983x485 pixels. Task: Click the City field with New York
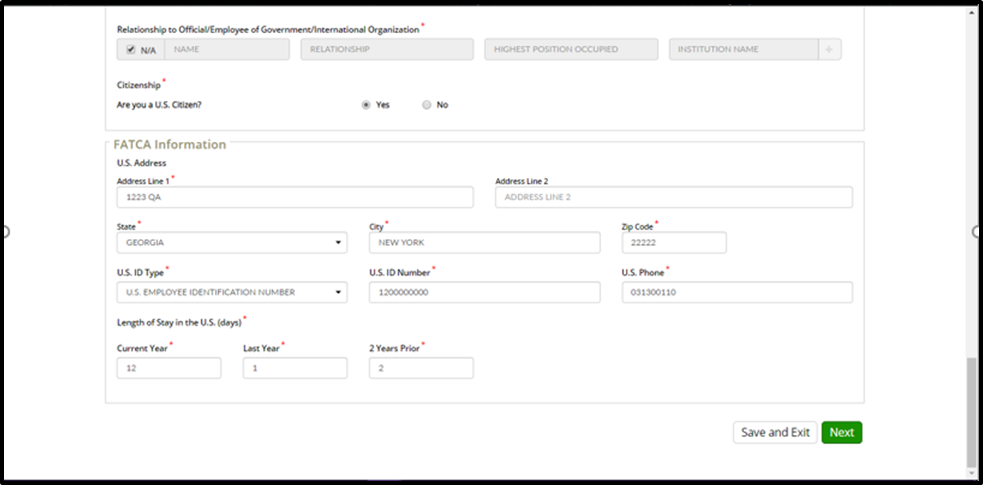485,242
